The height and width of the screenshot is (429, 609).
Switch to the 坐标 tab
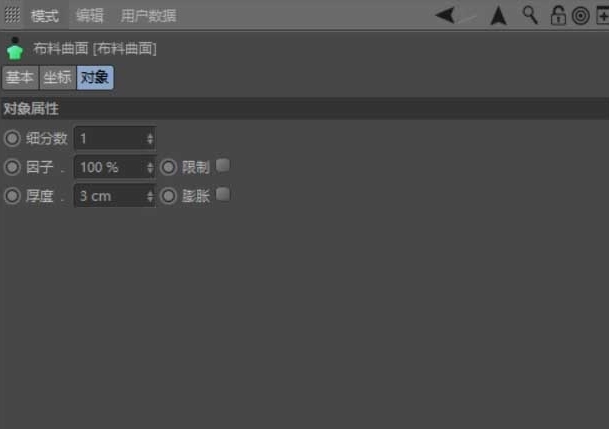click(x=57, y=77)
